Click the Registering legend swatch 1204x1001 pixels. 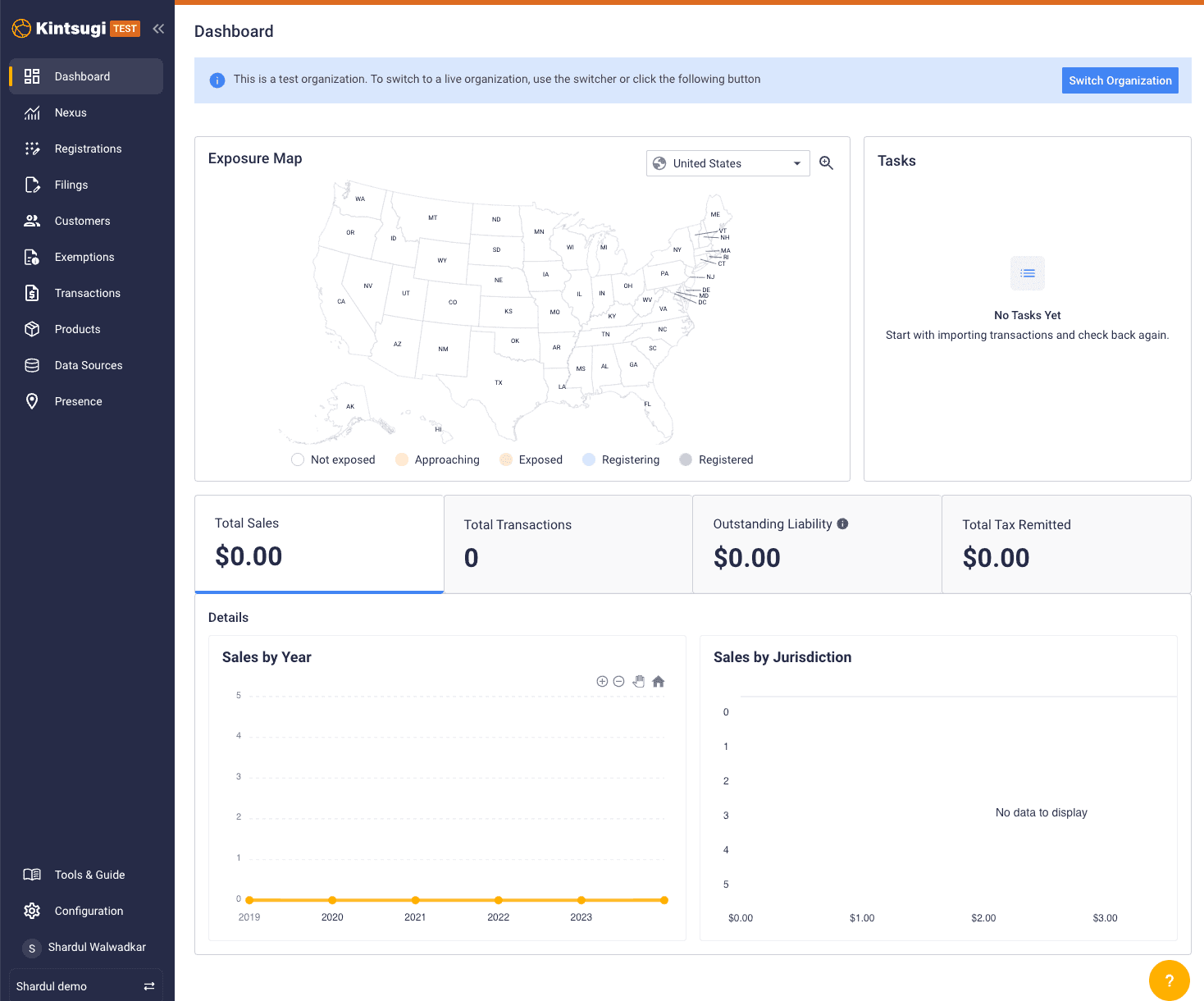[x=589, y=459]
